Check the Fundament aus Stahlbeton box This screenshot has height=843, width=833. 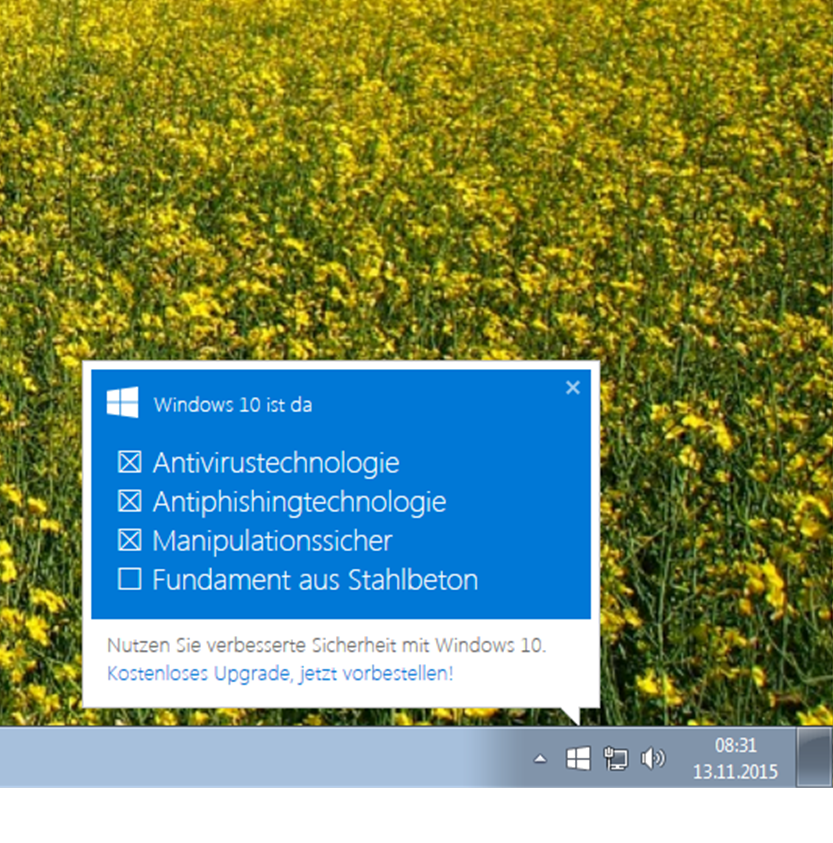pos(130,580)
